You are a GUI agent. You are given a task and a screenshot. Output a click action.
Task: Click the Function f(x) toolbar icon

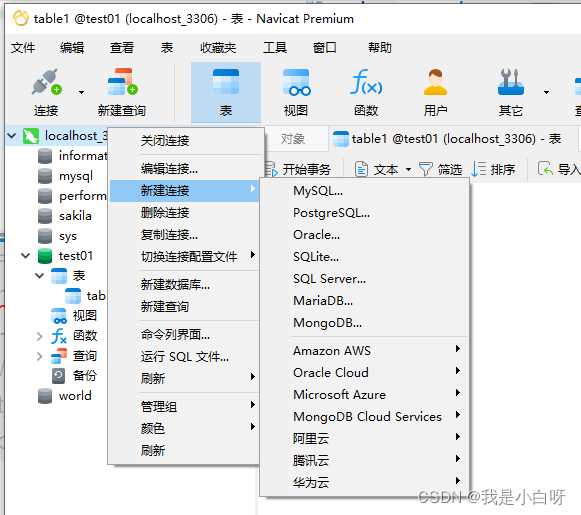366,82
